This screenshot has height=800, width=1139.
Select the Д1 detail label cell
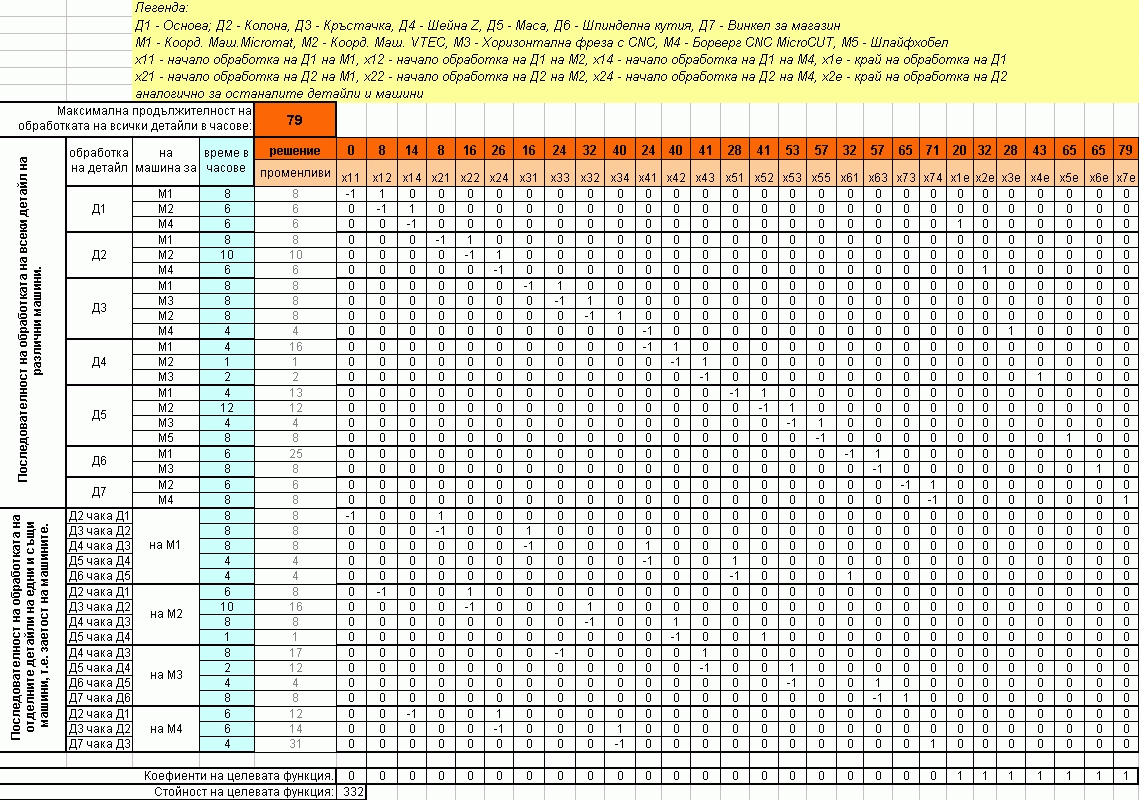tap(100, 209)
